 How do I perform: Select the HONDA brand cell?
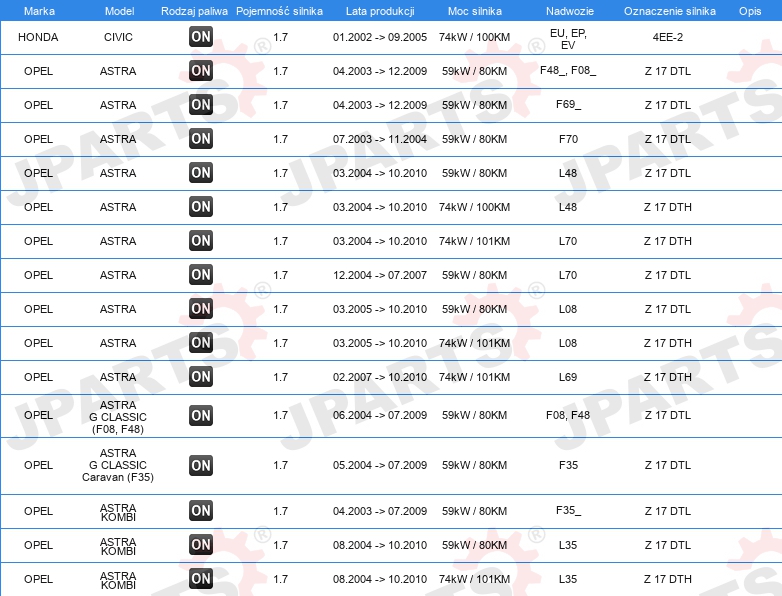coord(38,37)
